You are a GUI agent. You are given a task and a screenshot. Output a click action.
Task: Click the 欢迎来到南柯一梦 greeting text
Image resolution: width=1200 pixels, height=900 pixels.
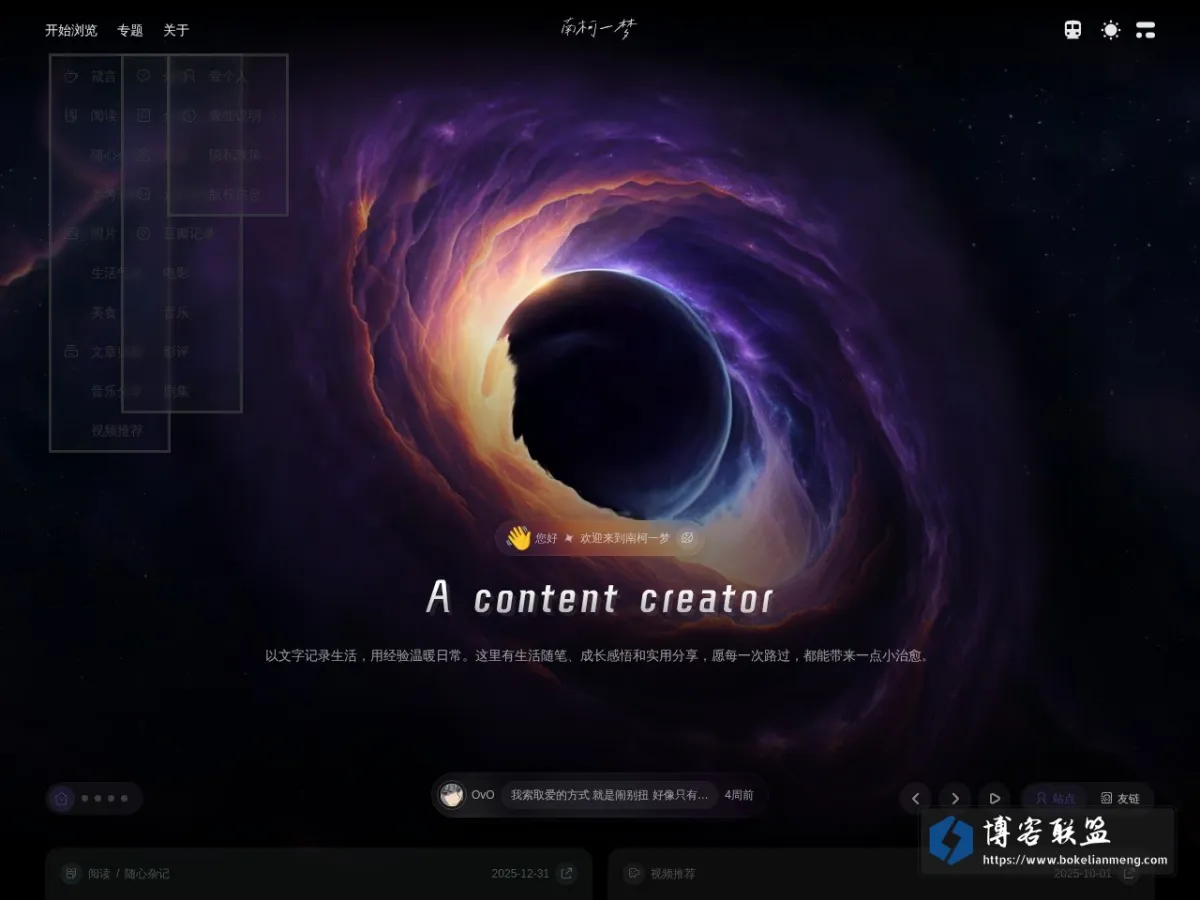click(x=625, y=538)
